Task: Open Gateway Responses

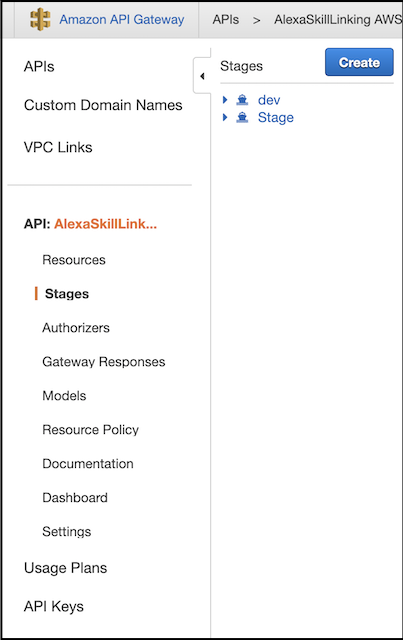Action: click(104, 362)
